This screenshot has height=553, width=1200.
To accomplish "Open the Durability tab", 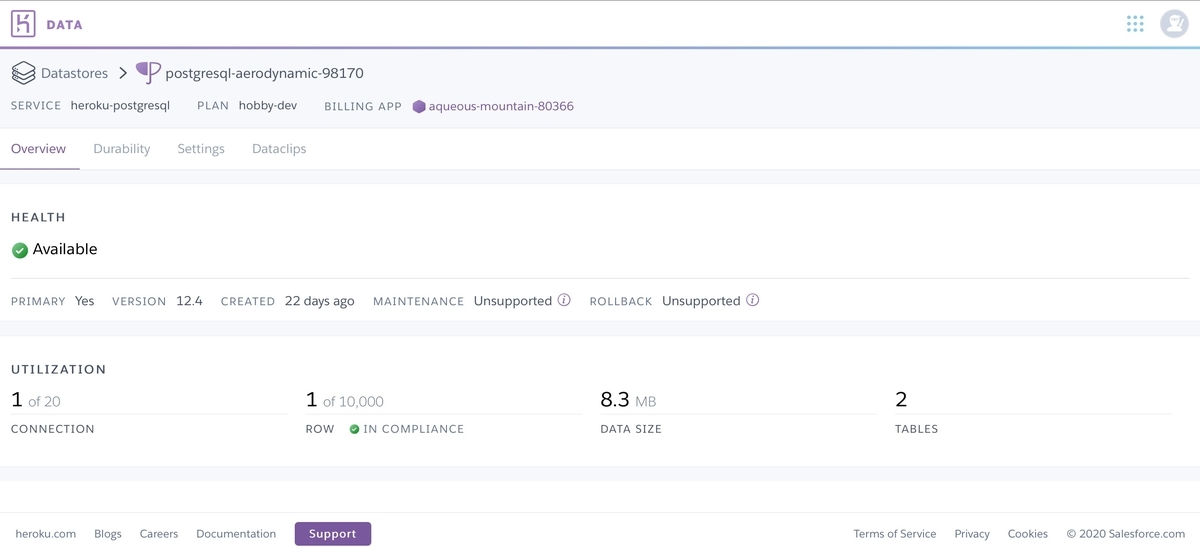I will click(122, 149).
